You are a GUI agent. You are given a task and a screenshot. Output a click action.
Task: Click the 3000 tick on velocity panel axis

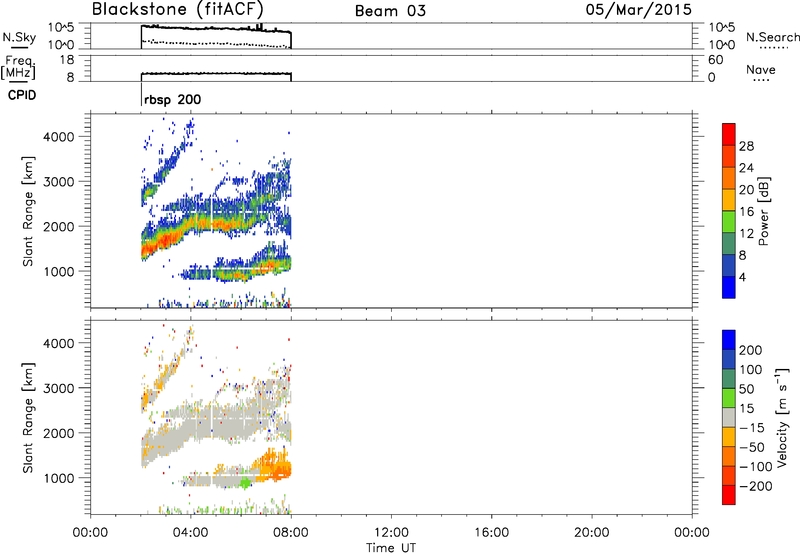pyautogui.click(x=59, y=388)
